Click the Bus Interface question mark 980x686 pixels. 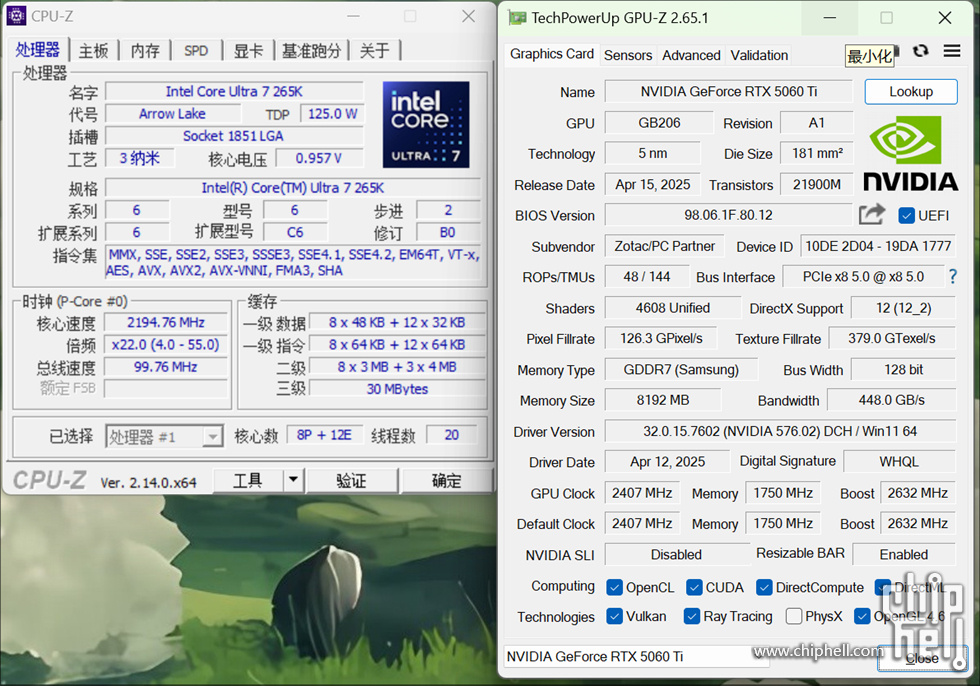pos(952,276)
